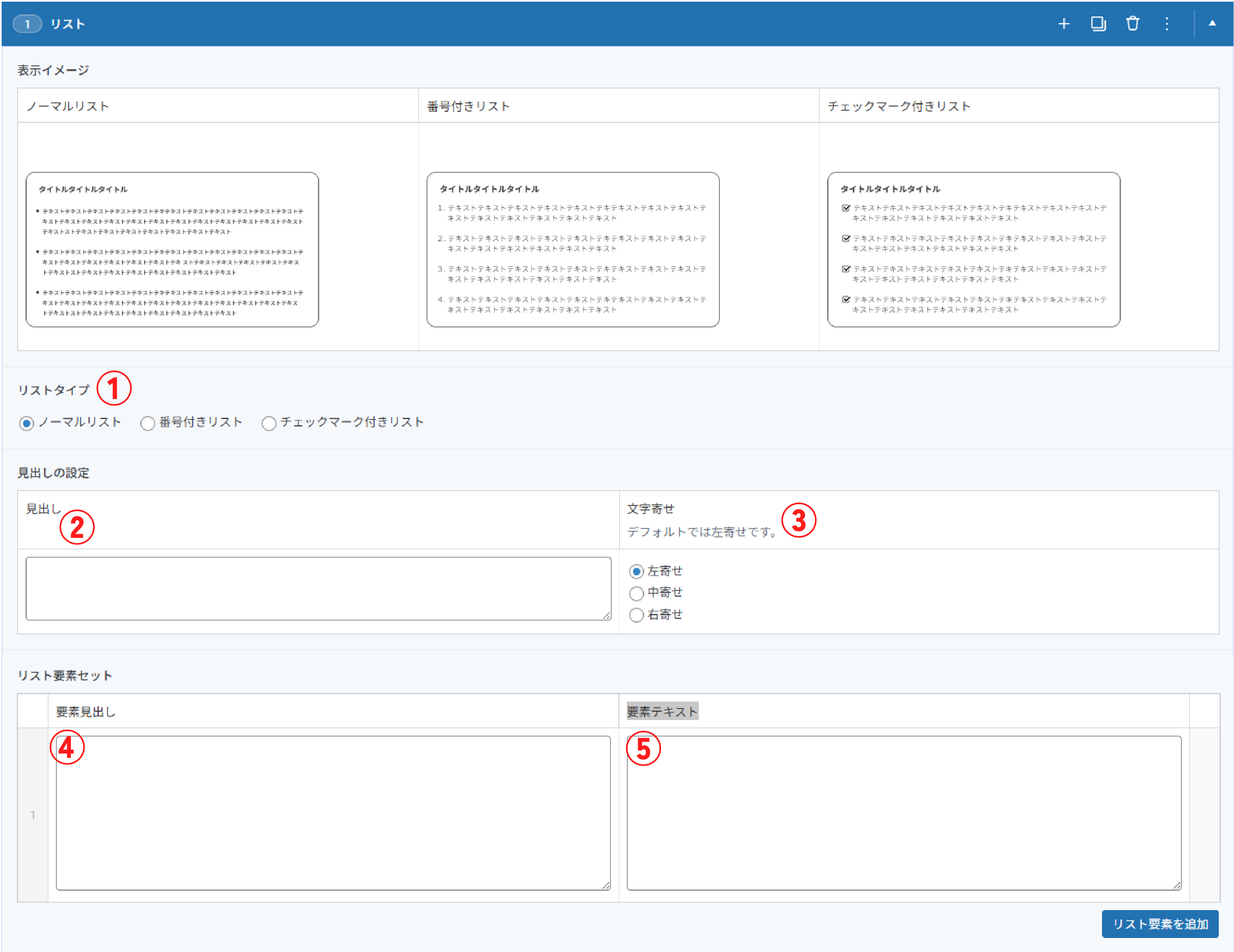Click the リスト要素を追加 button
Screen dimensions: 1234x952
click(x=1160, y=924)
